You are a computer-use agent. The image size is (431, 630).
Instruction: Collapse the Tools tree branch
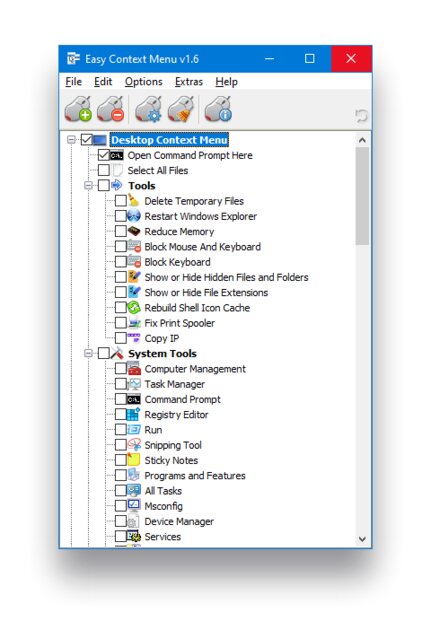[x=88, y=186]
